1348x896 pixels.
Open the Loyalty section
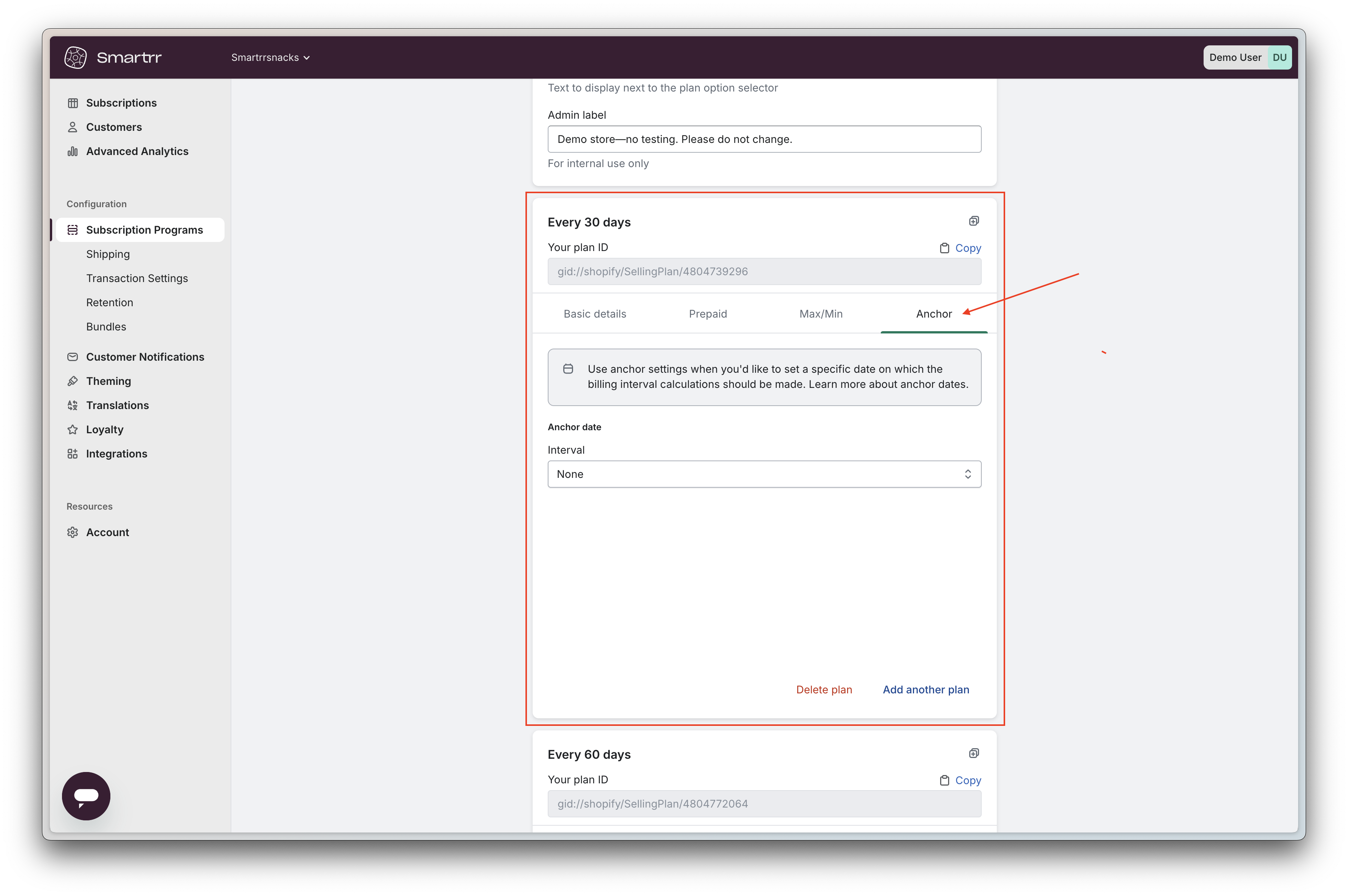105,430
